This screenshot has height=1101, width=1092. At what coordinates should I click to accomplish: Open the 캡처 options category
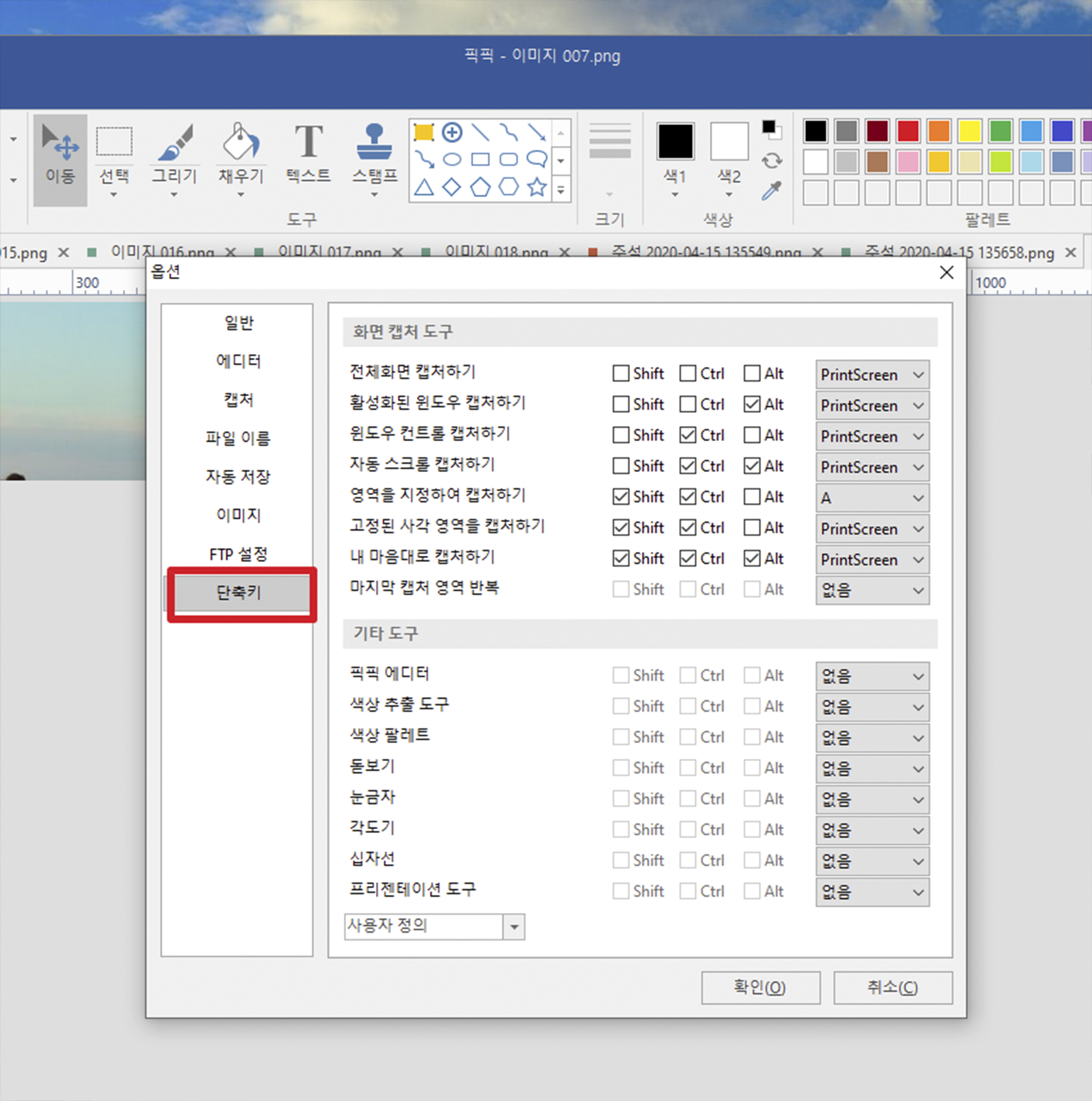[238, 400]
